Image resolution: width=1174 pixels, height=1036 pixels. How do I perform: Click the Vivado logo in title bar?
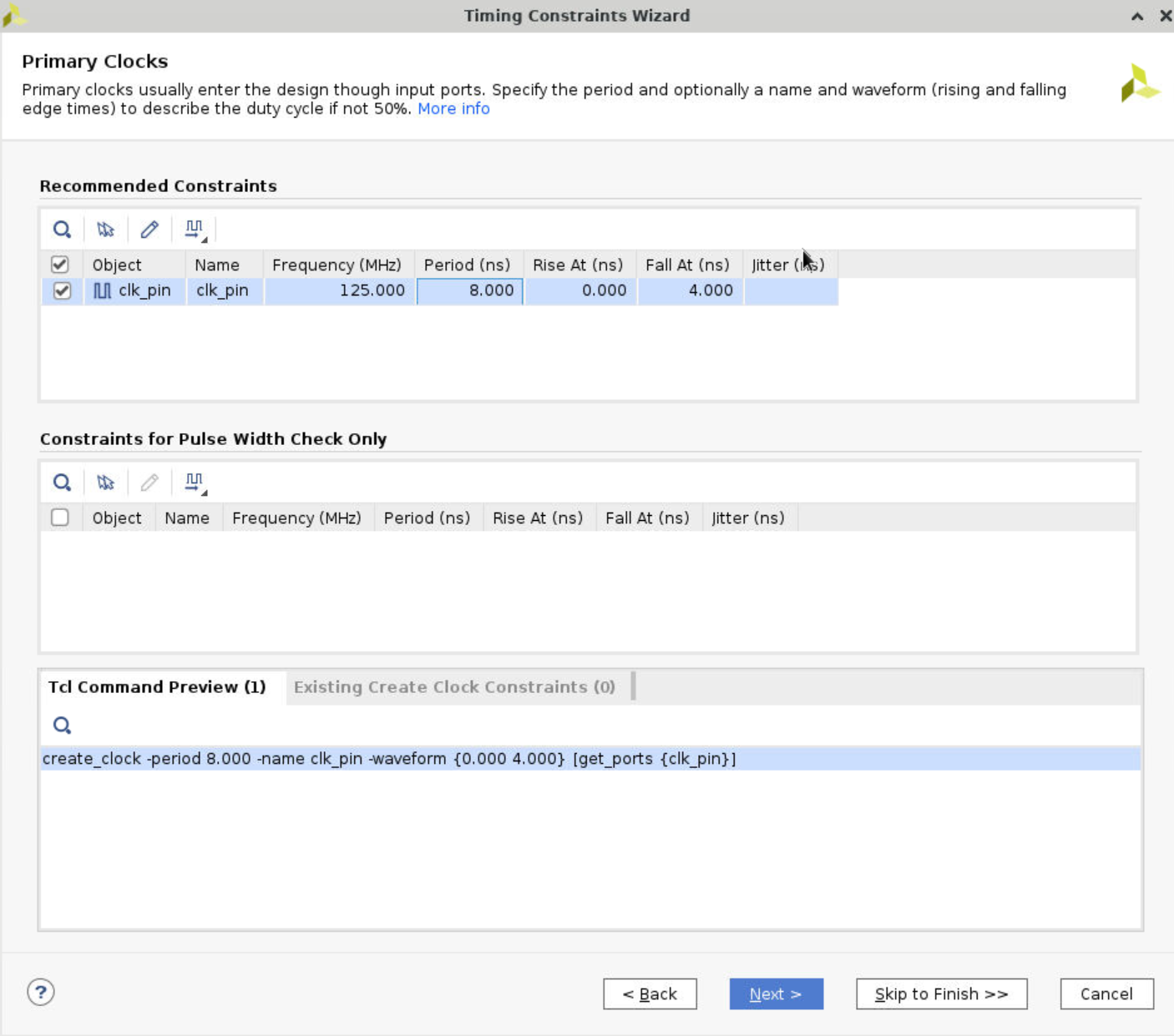coord(14,15)
